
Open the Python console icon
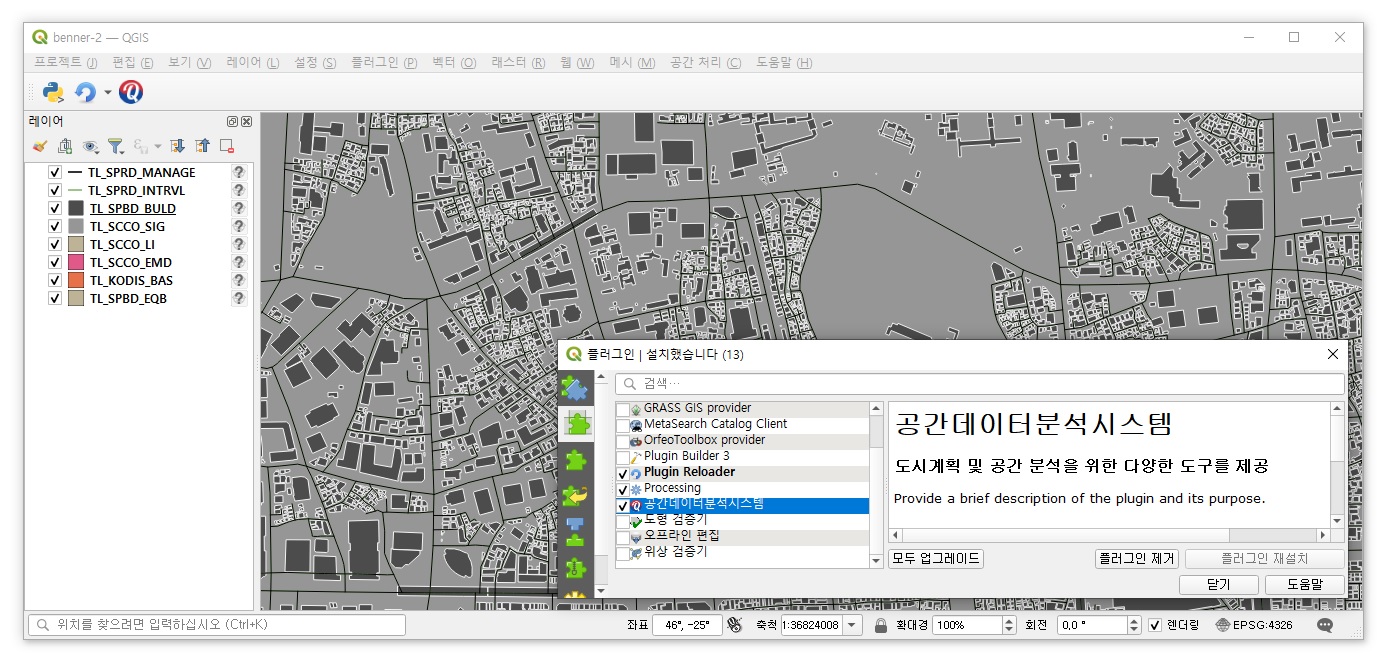(54, 92)
